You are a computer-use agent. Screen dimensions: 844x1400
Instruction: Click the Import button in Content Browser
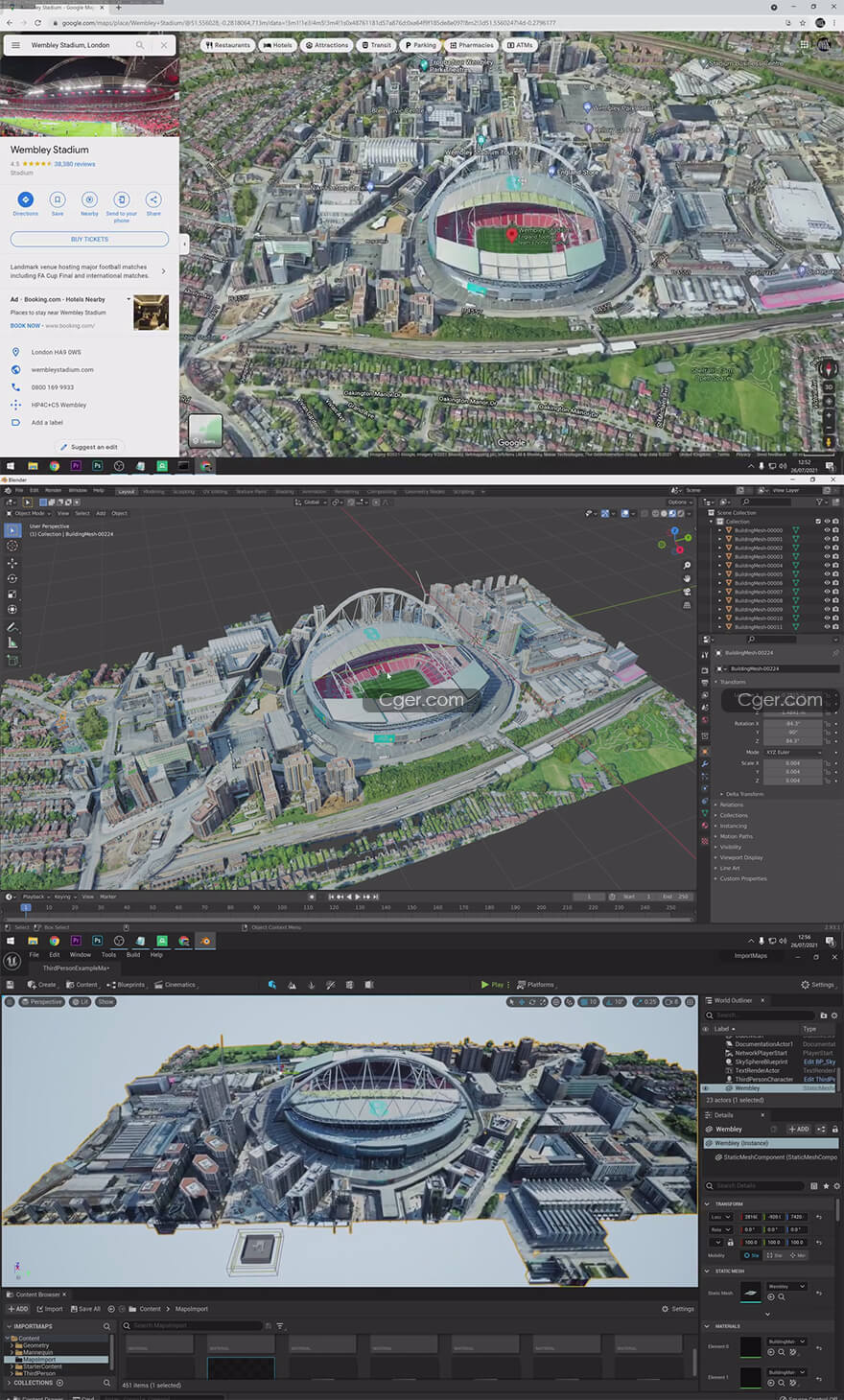click(50, 1309)
